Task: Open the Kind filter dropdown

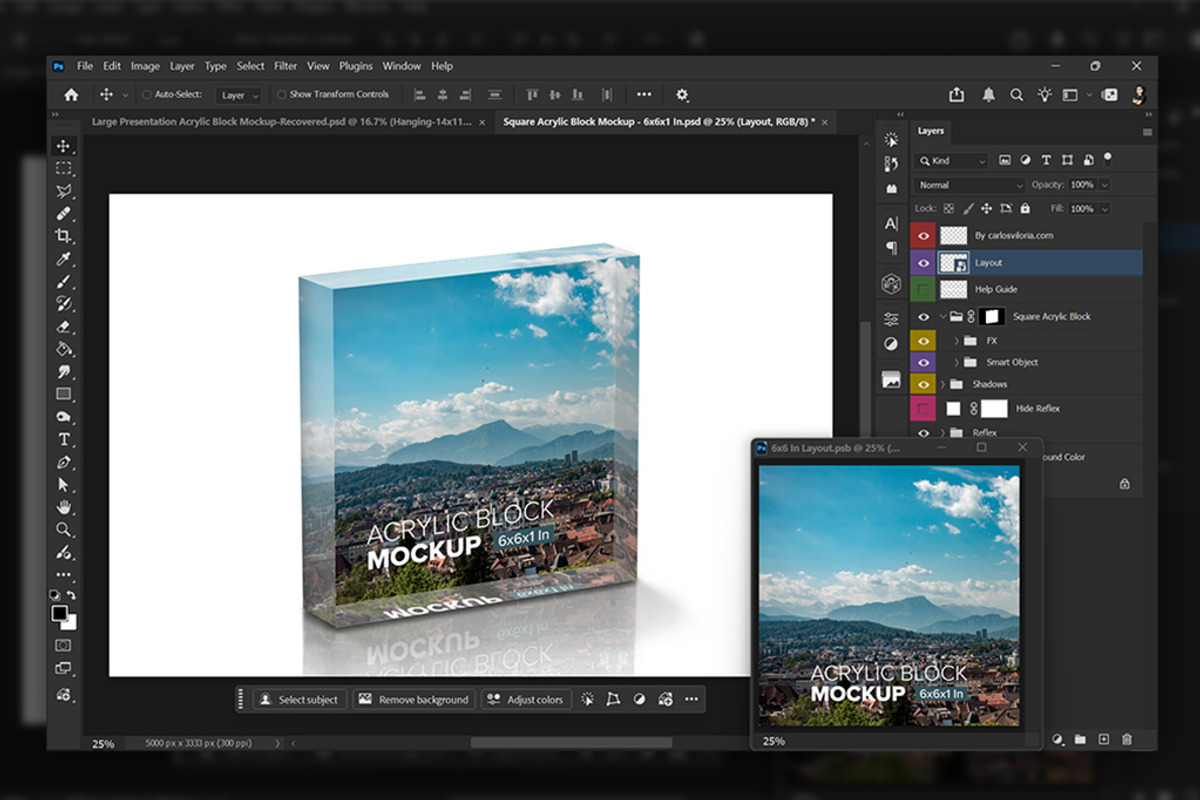Action: [x=952, y=160]
